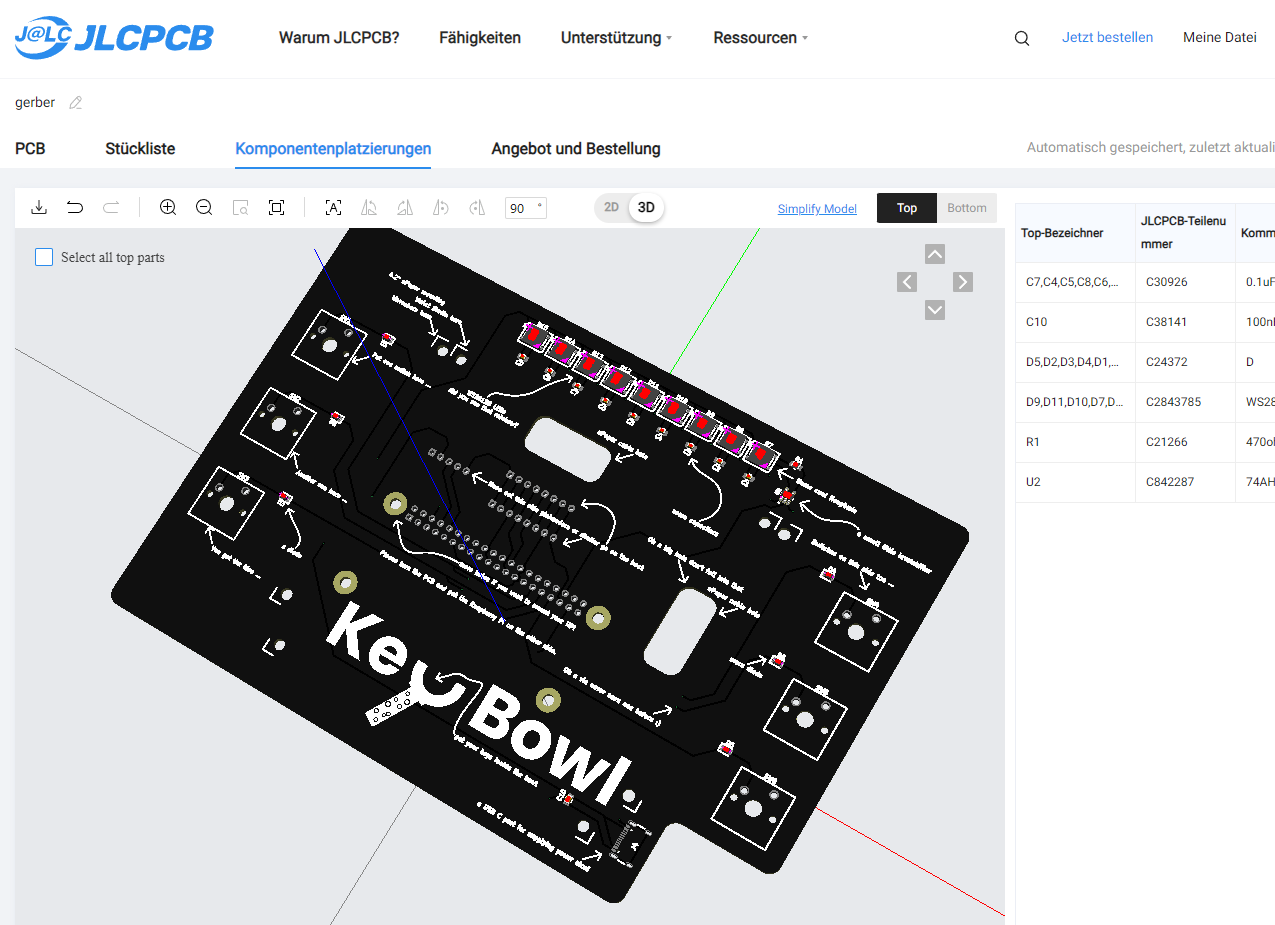Zoom in on the PCB view
This screenshot has width=1275, height=925.
point(168,207)
